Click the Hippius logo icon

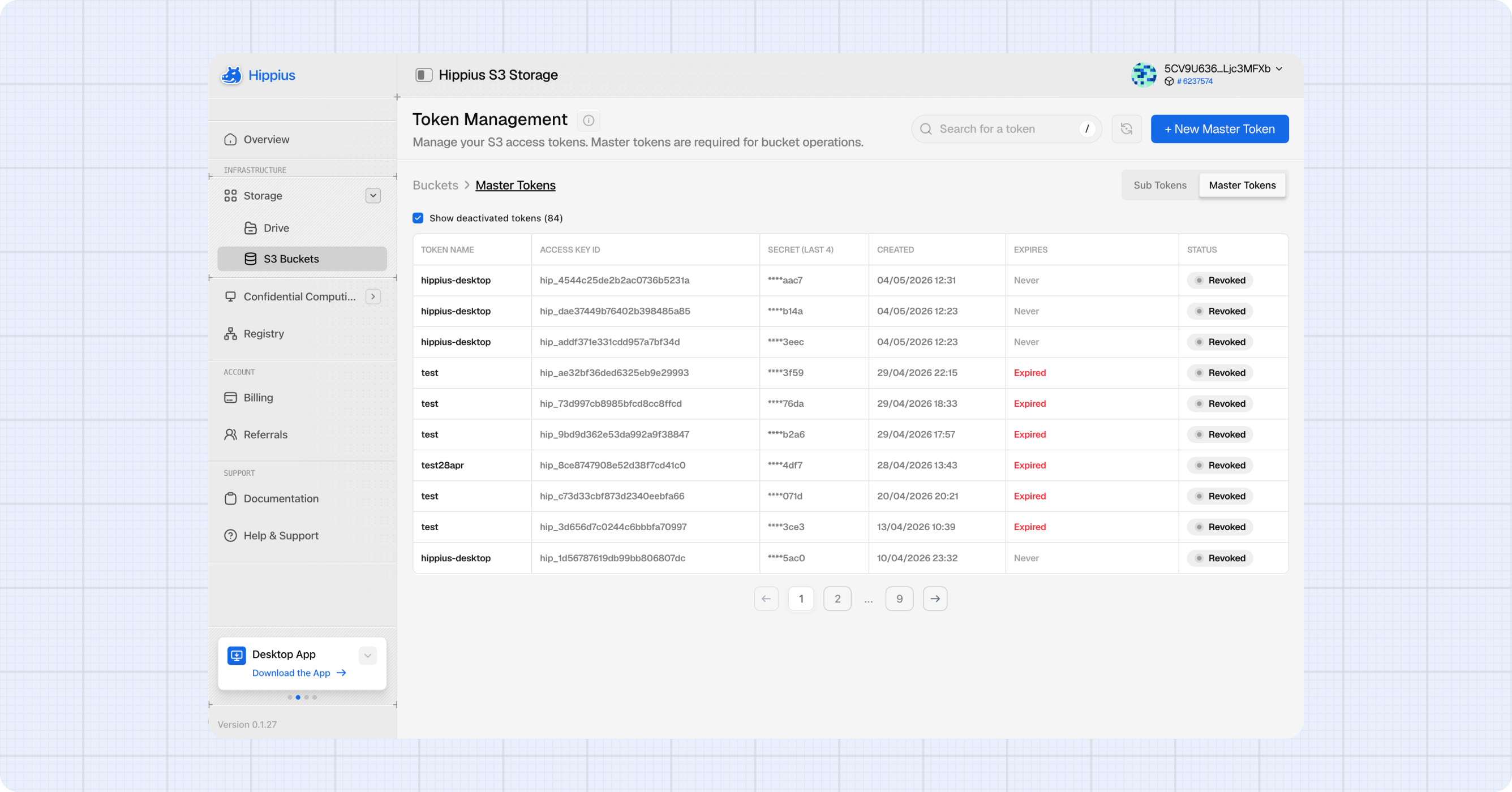pos(231,75)
